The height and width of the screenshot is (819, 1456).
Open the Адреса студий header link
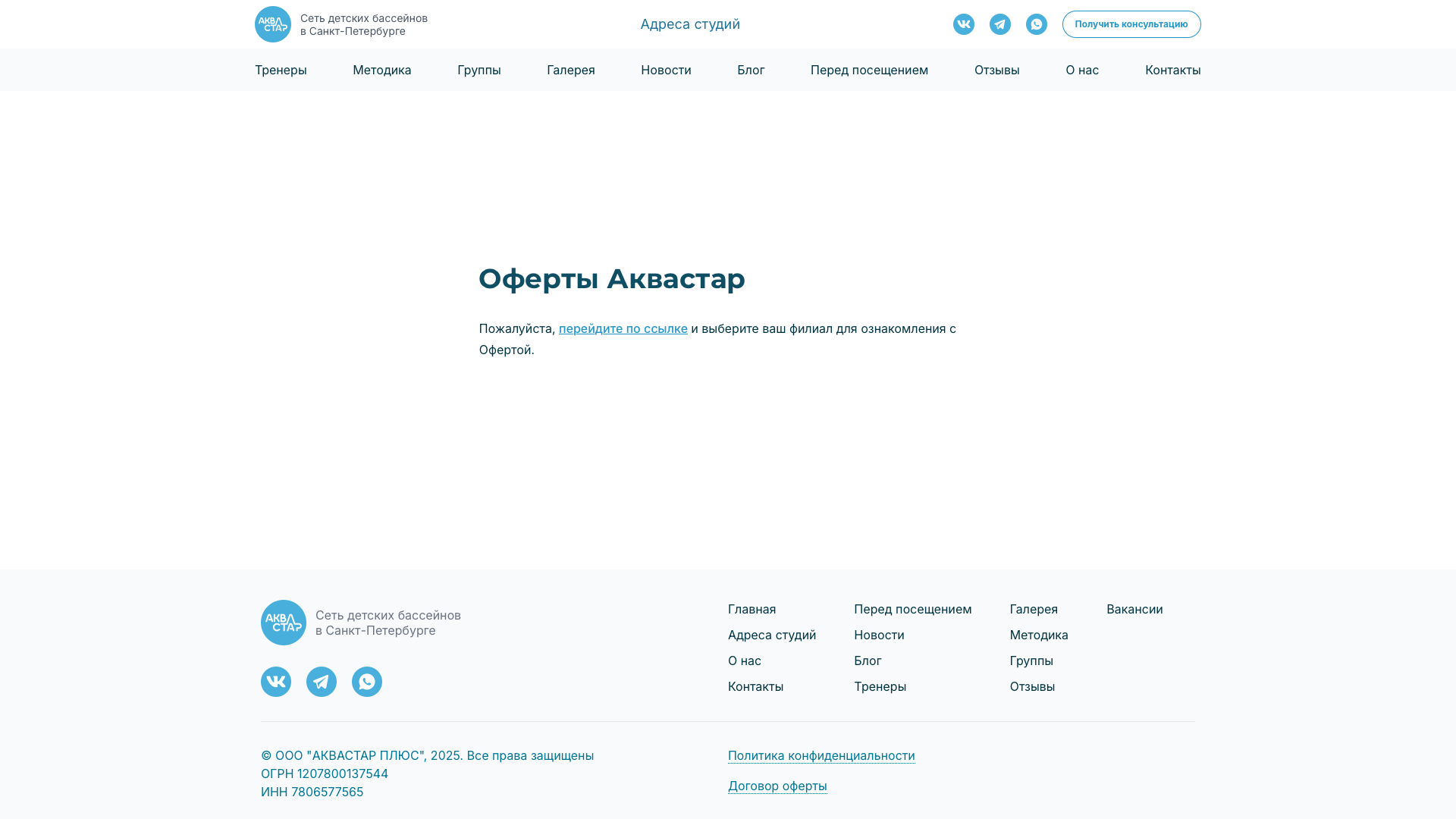pyautogui.click(x=690, y=24)
